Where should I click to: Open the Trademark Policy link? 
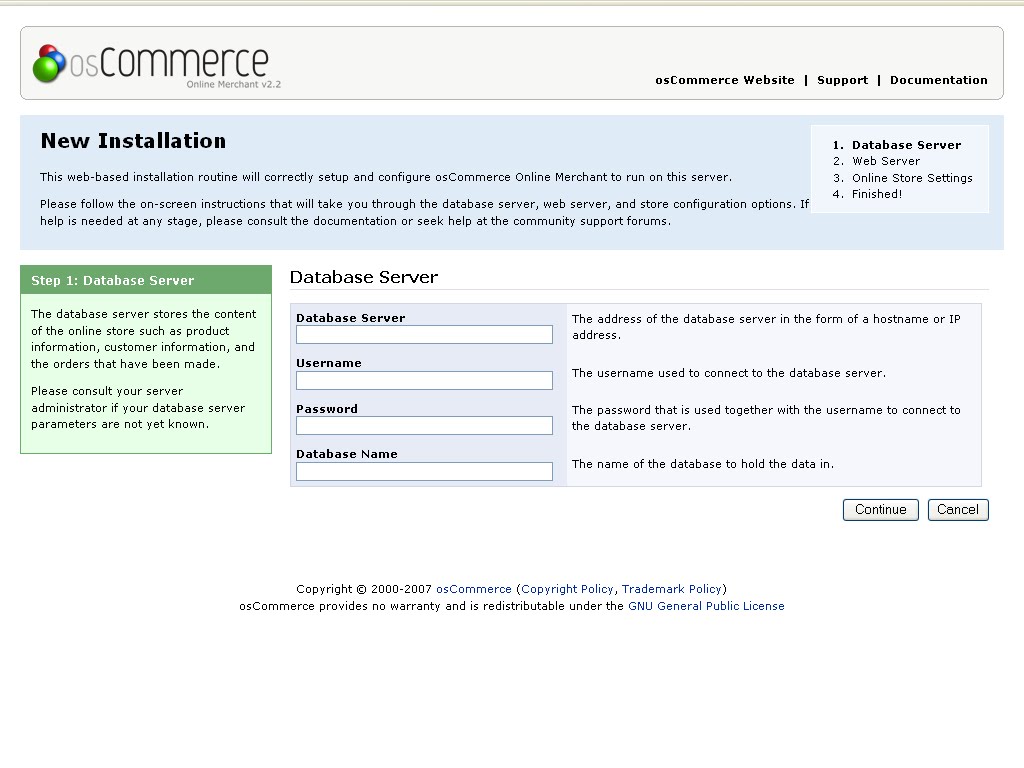coord(671,589)
